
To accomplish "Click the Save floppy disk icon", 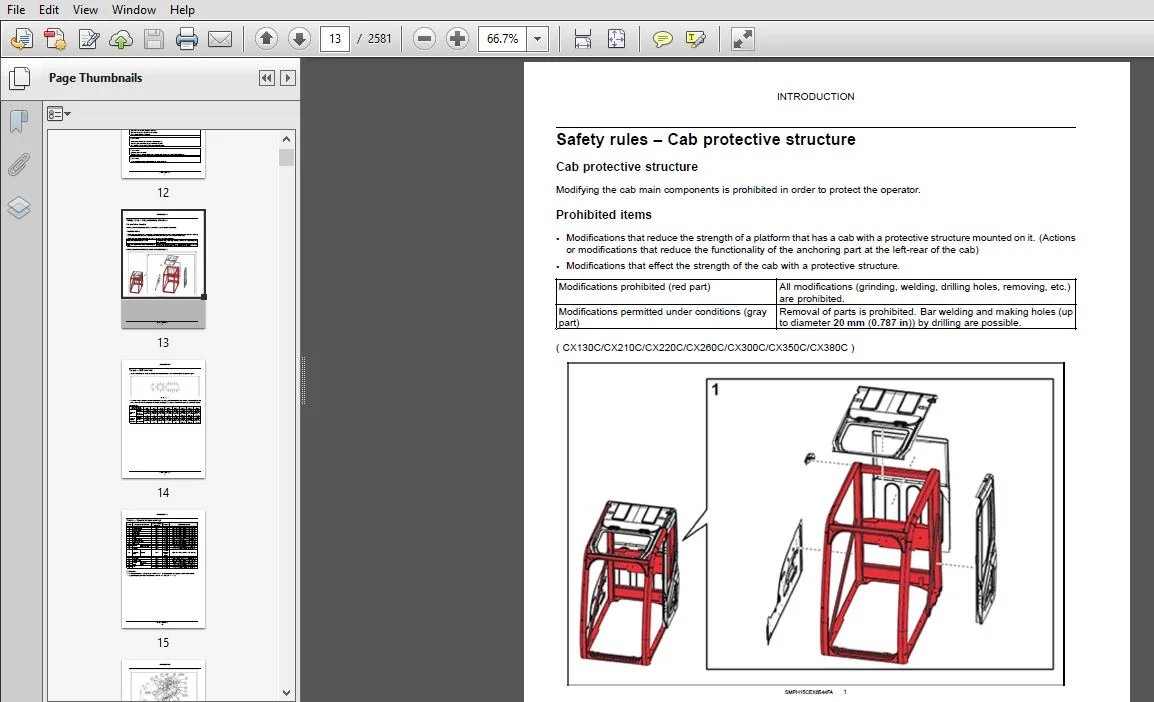I will pos(154,38).
